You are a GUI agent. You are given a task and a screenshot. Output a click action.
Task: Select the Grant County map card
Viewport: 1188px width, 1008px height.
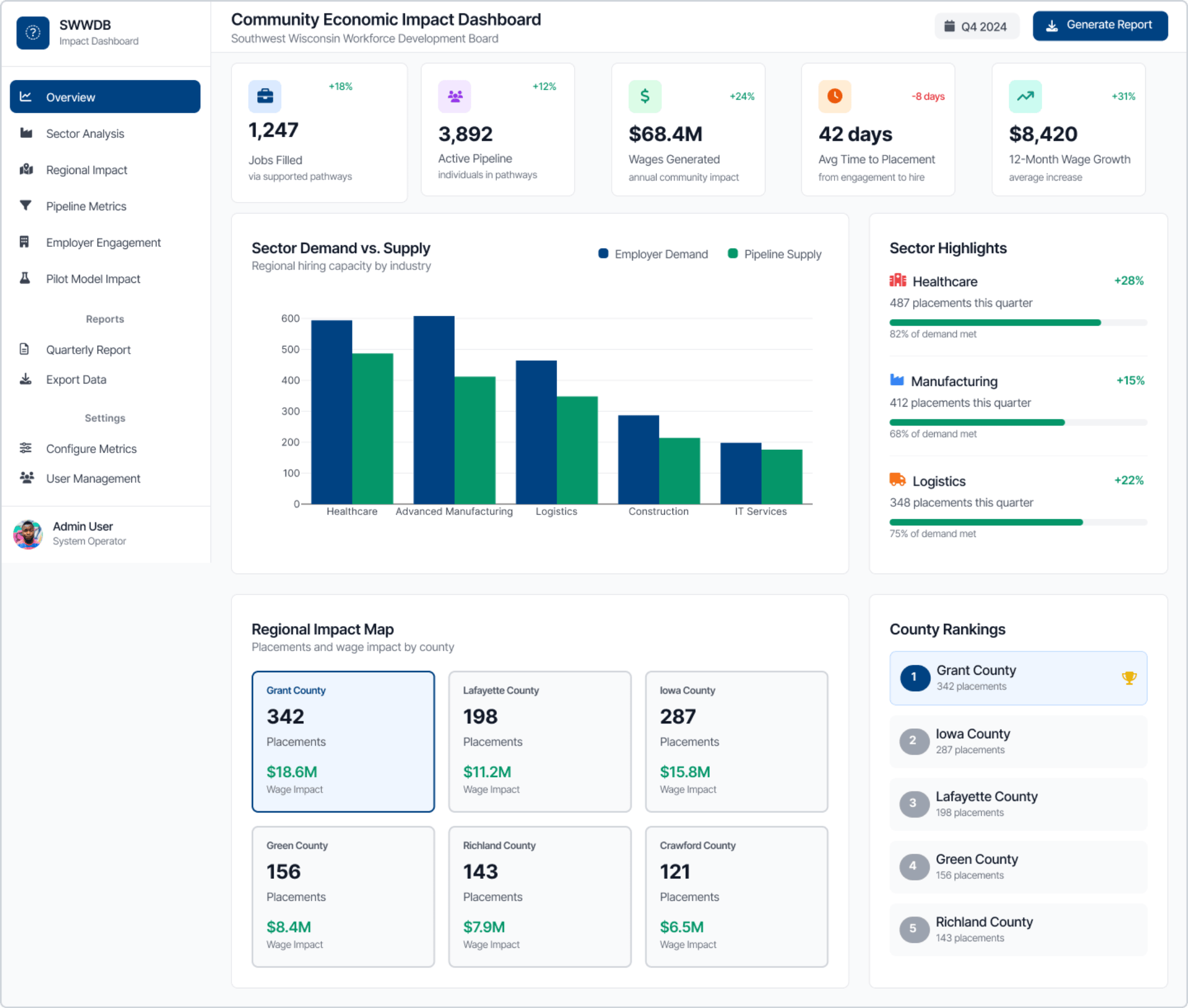[343, 741]
